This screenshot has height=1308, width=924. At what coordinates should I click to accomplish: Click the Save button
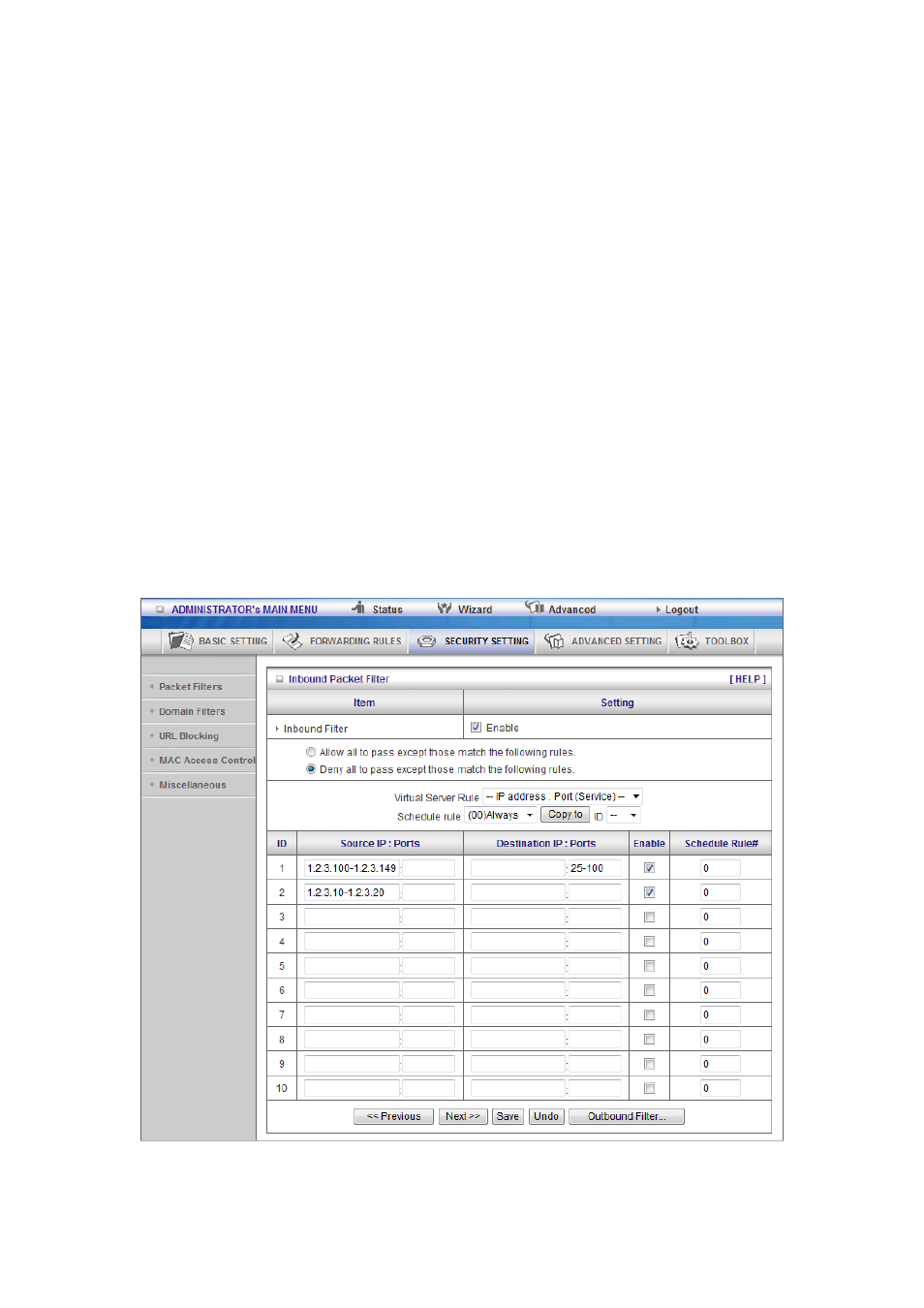tap(508, 1116)
